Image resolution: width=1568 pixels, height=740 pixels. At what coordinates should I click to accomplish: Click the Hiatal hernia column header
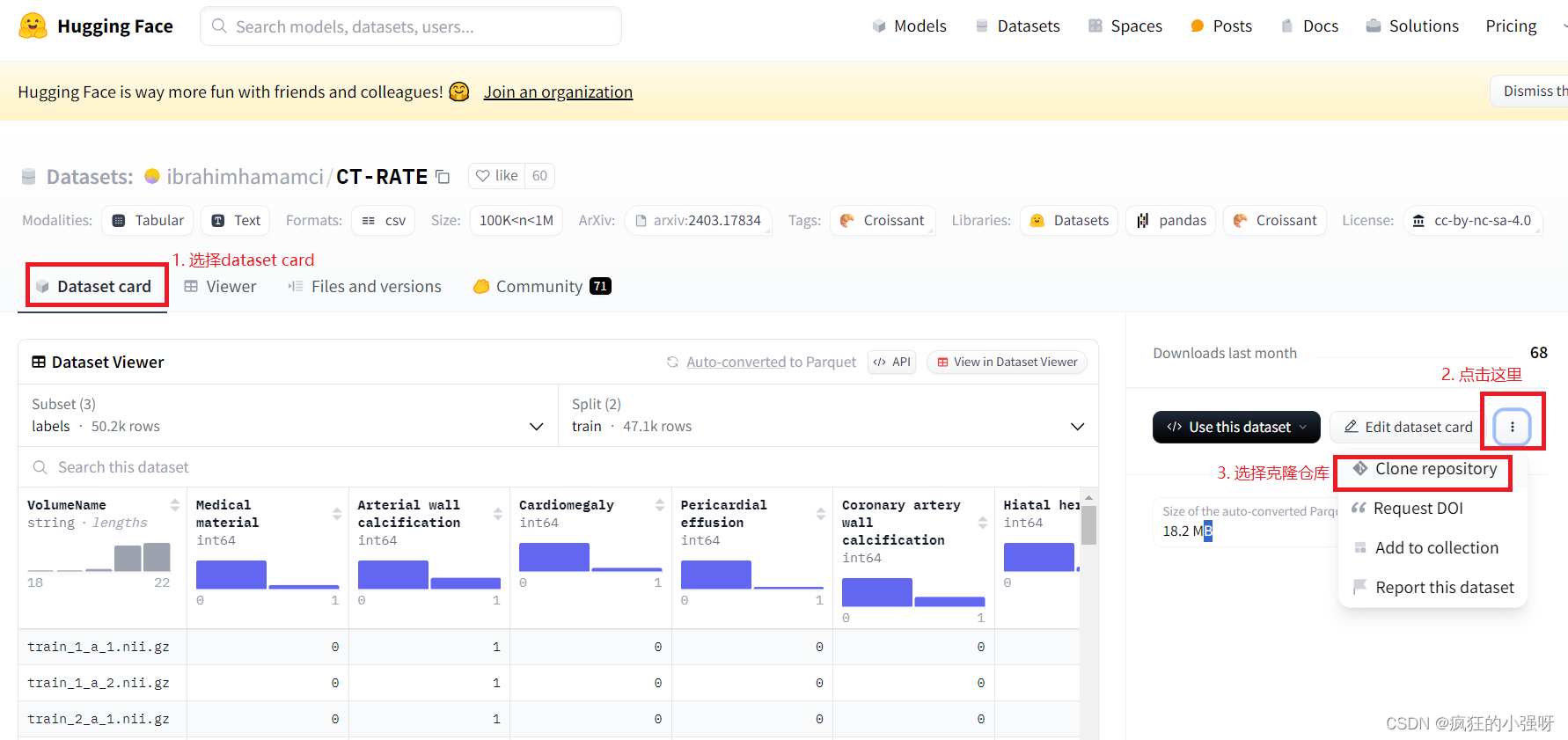click(1042, 505)
